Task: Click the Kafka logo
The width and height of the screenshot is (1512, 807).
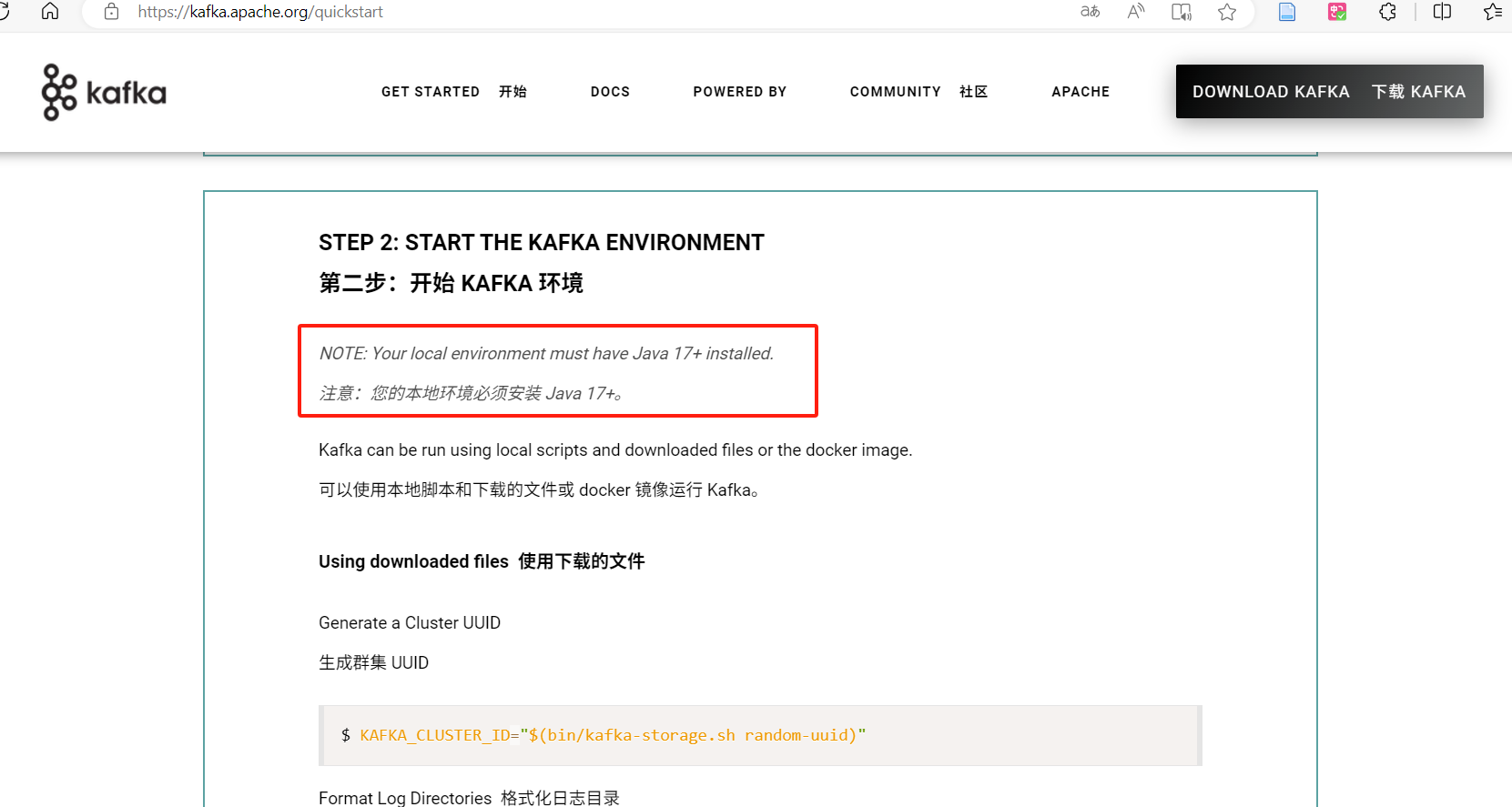Action: (104, 92)
